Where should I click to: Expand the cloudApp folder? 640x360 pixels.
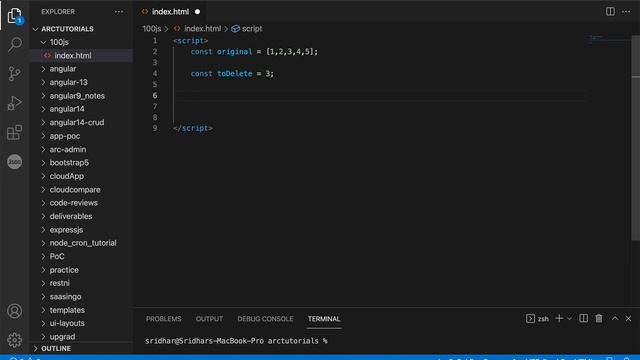(x=43, y=176)
